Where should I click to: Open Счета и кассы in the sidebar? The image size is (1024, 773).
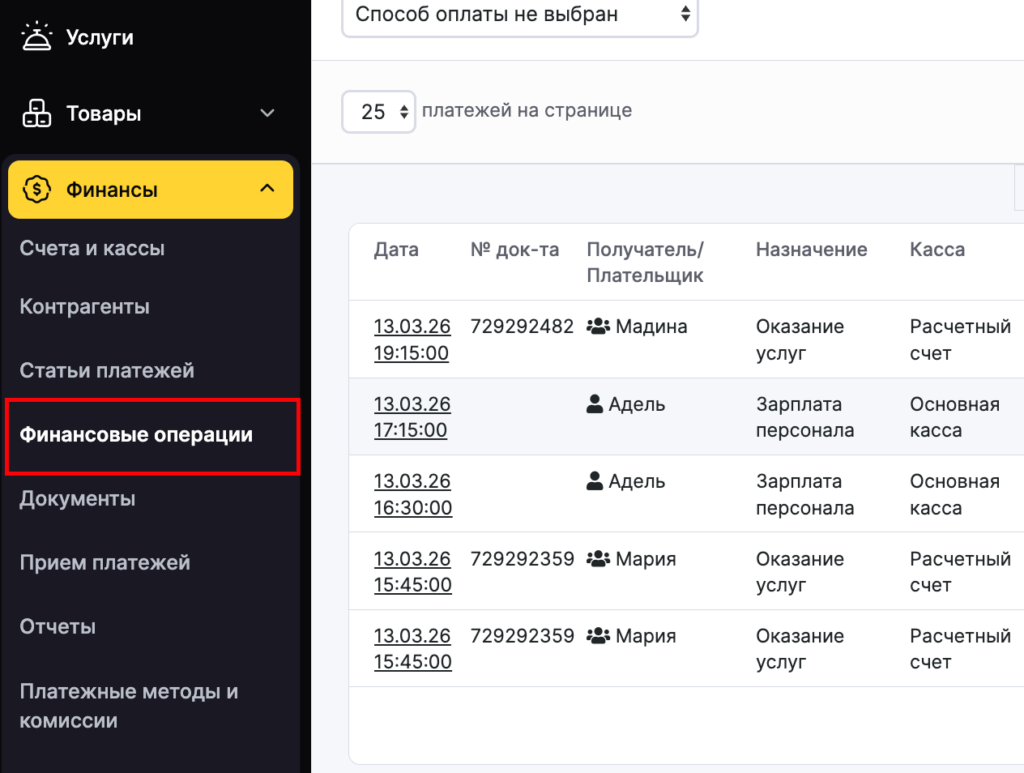point(92,248)
